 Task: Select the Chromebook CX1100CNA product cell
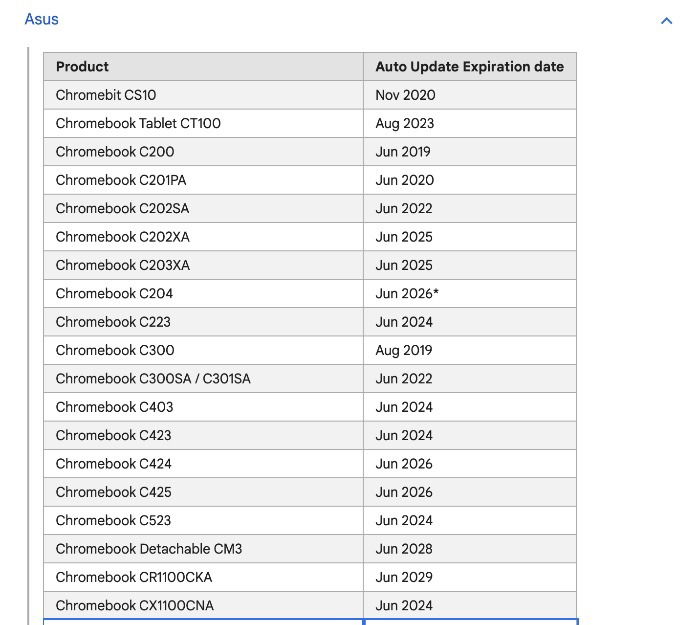tap(135, 605)
